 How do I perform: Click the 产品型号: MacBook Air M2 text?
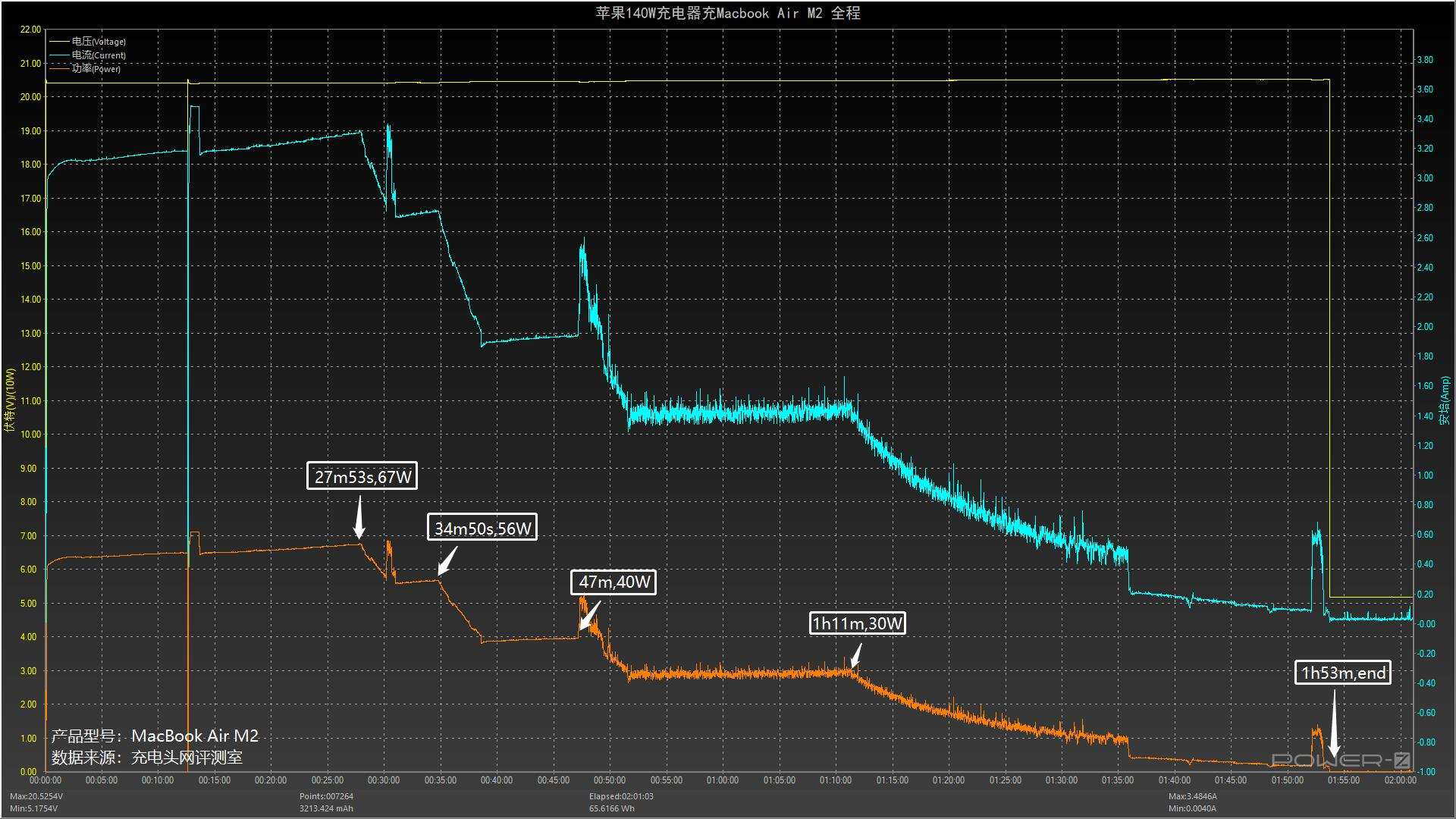pyautogui.click(x=155, y=736)
